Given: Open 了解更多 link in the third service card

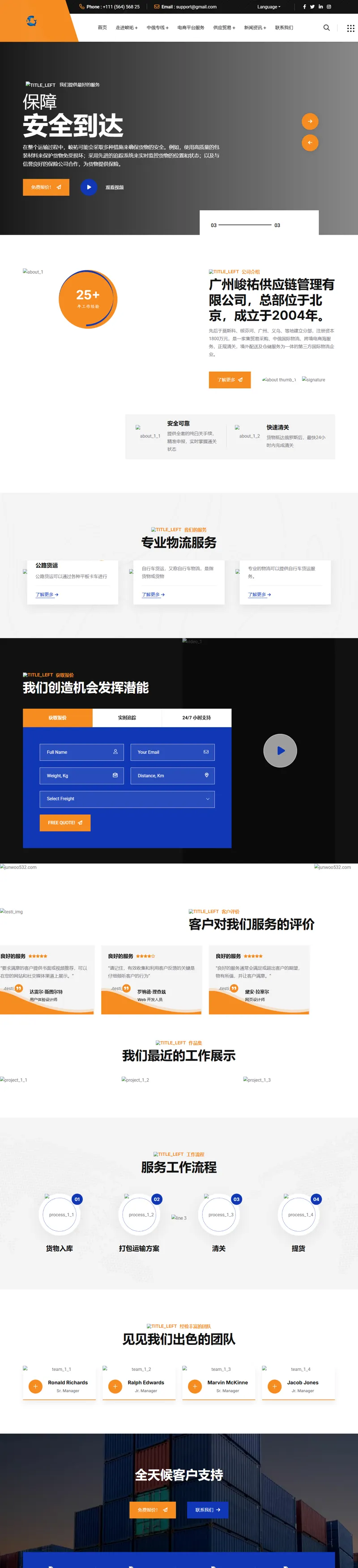Looking at the screenshot, I should click(260, 594).
